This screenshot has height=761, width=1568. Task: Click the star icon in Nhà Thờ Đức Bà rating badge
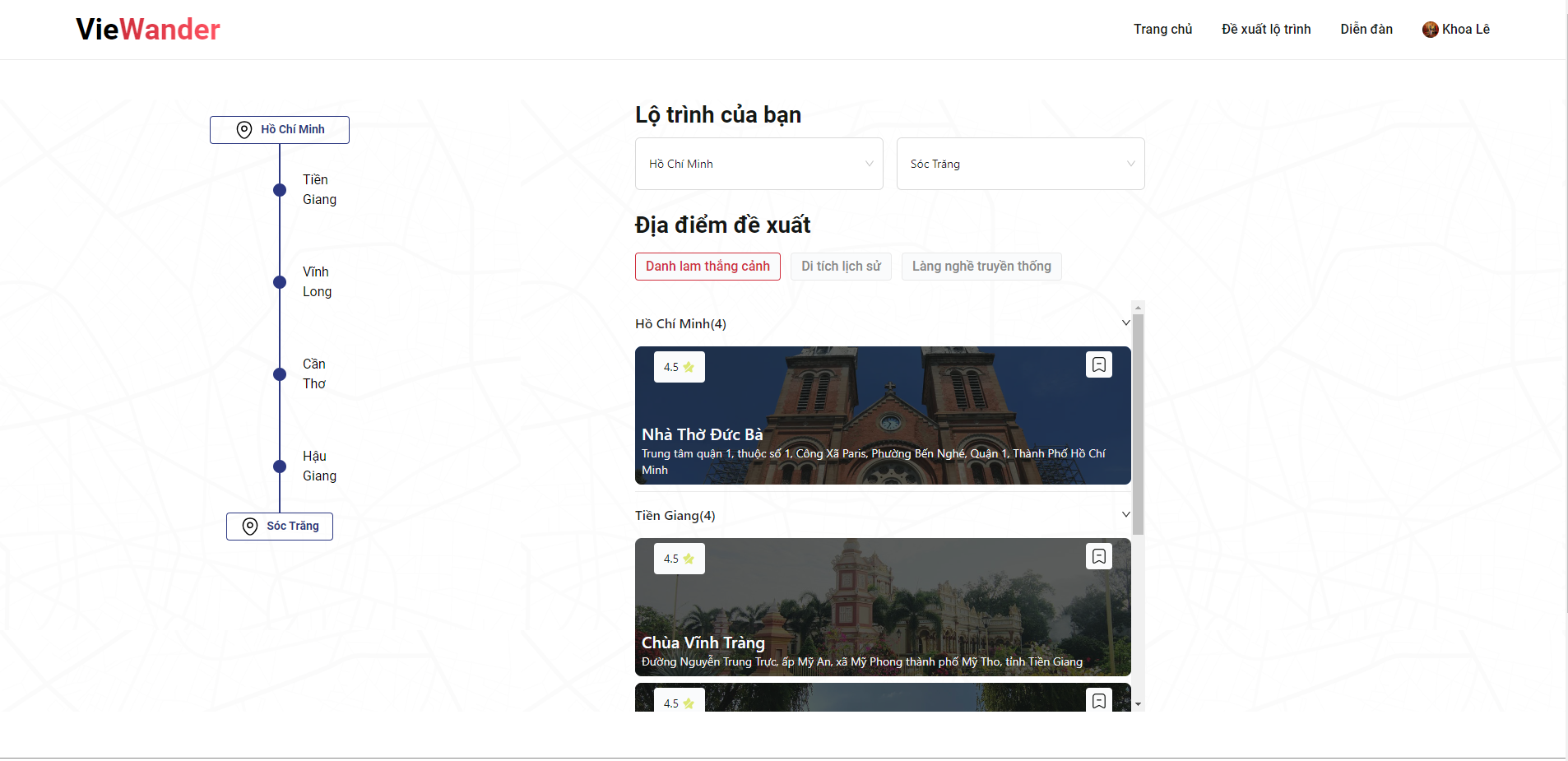click(689, 367)
